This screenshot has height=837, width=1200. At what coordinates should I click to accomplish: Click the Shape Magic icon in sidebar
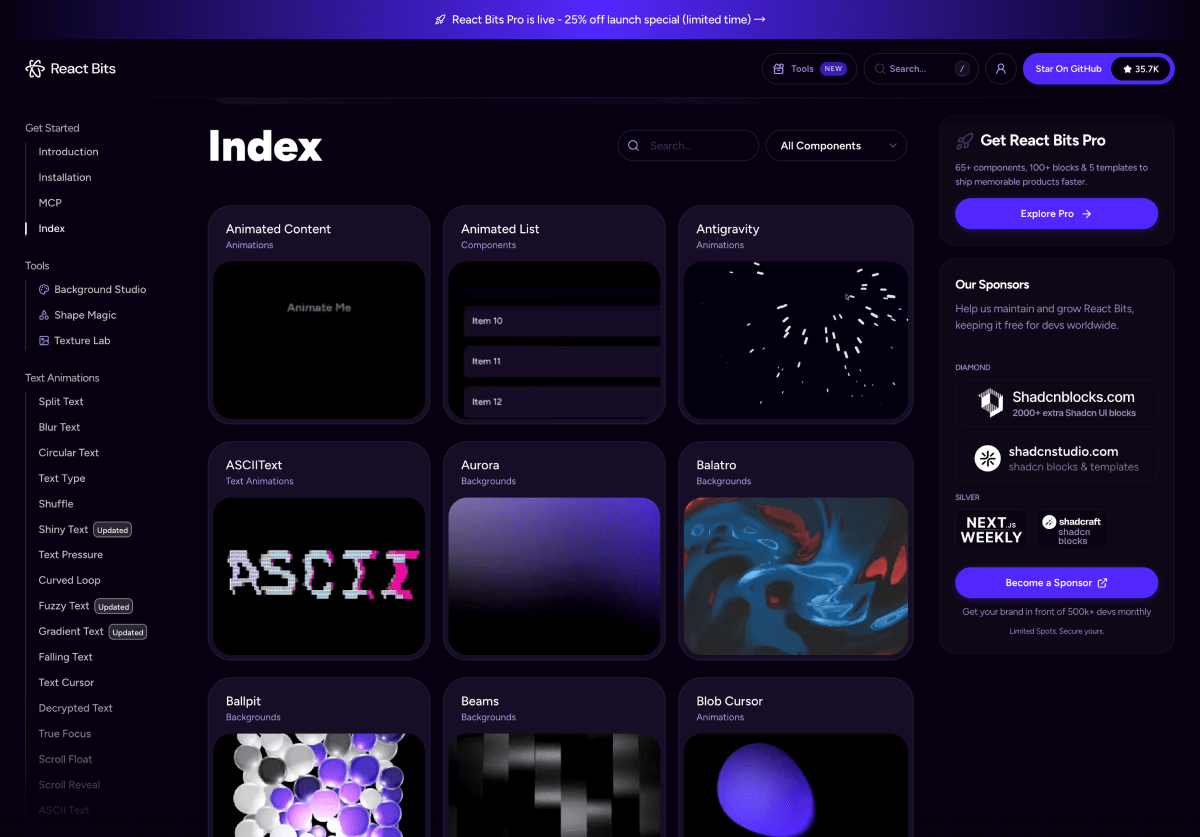(x=44, y=315)
